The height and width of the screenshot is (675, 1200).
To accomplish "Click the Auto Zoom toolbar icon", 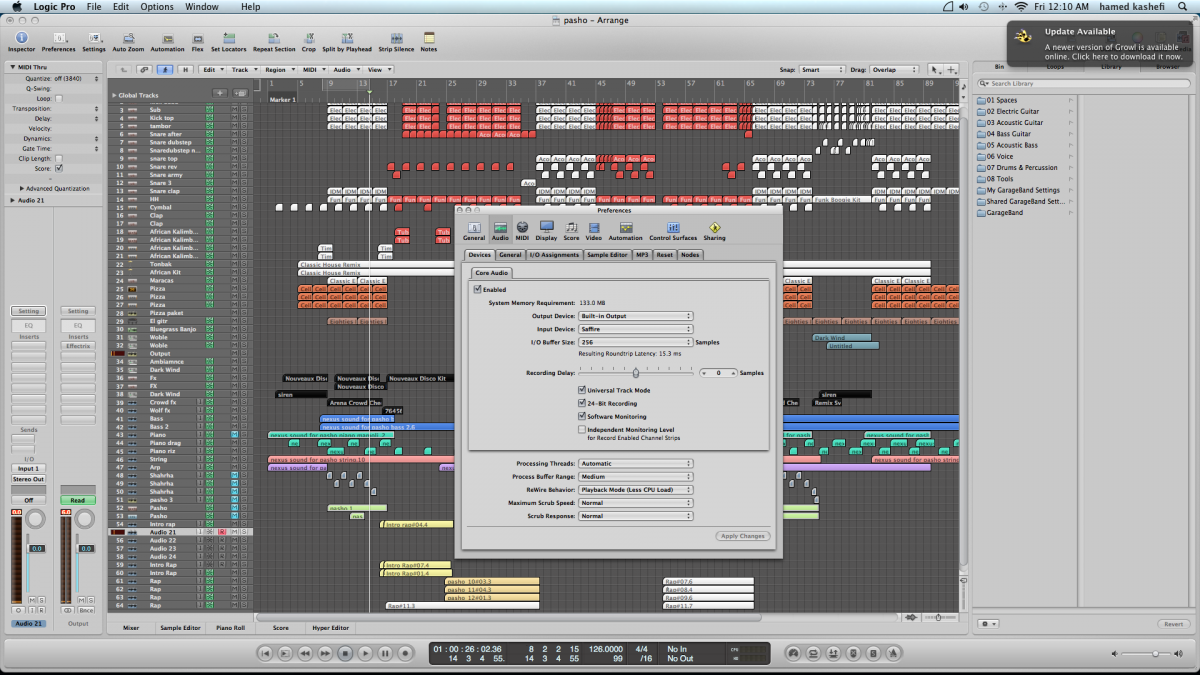I will coord(128,38).
